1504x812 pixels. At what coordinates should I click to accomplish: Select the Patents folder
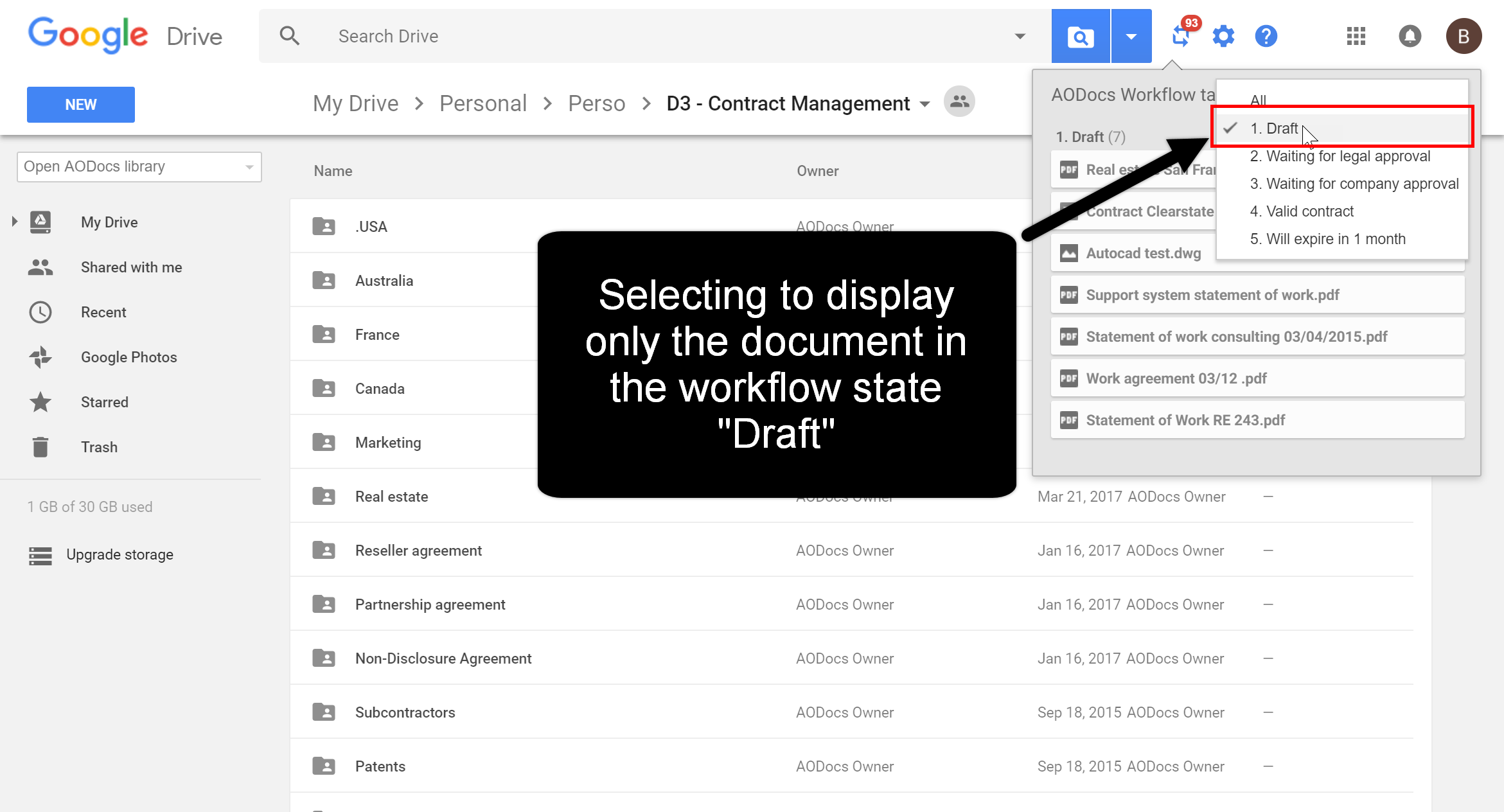click(380, 766)
